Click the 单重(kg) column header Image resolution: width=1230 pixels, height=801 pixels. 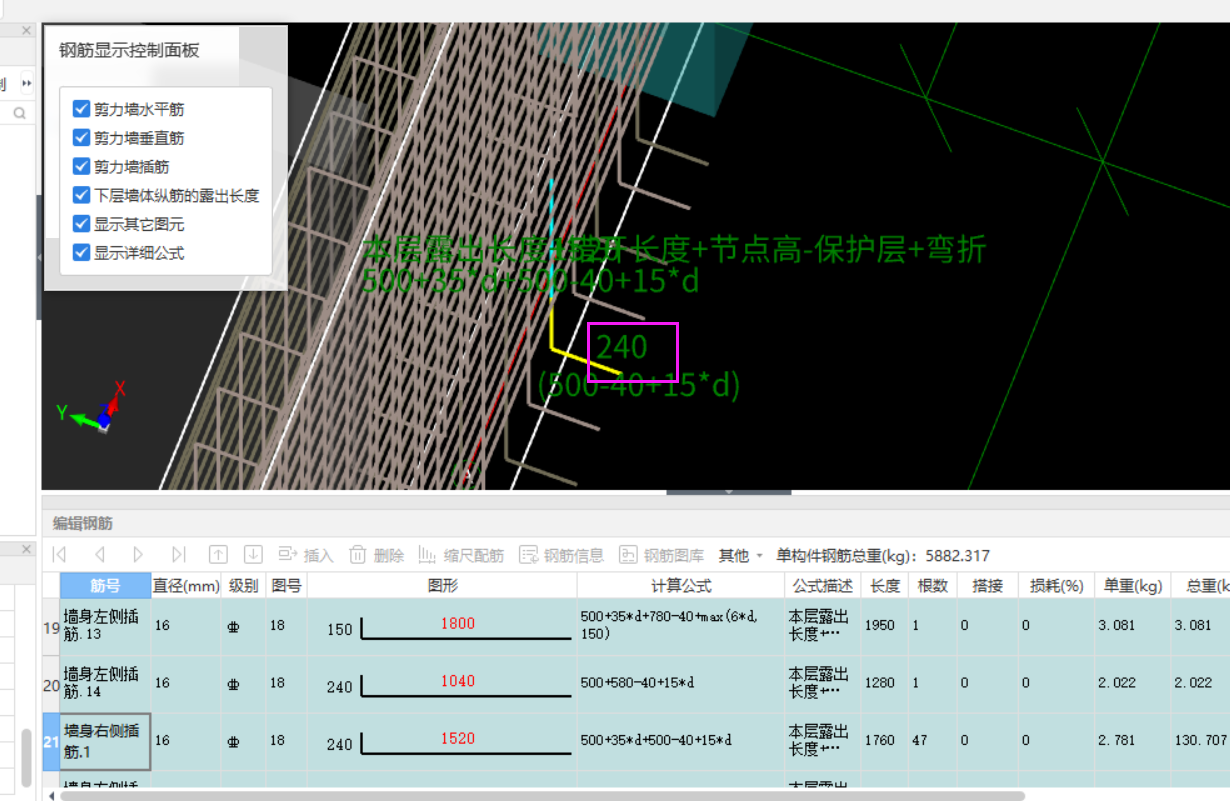click(1132, 585)
